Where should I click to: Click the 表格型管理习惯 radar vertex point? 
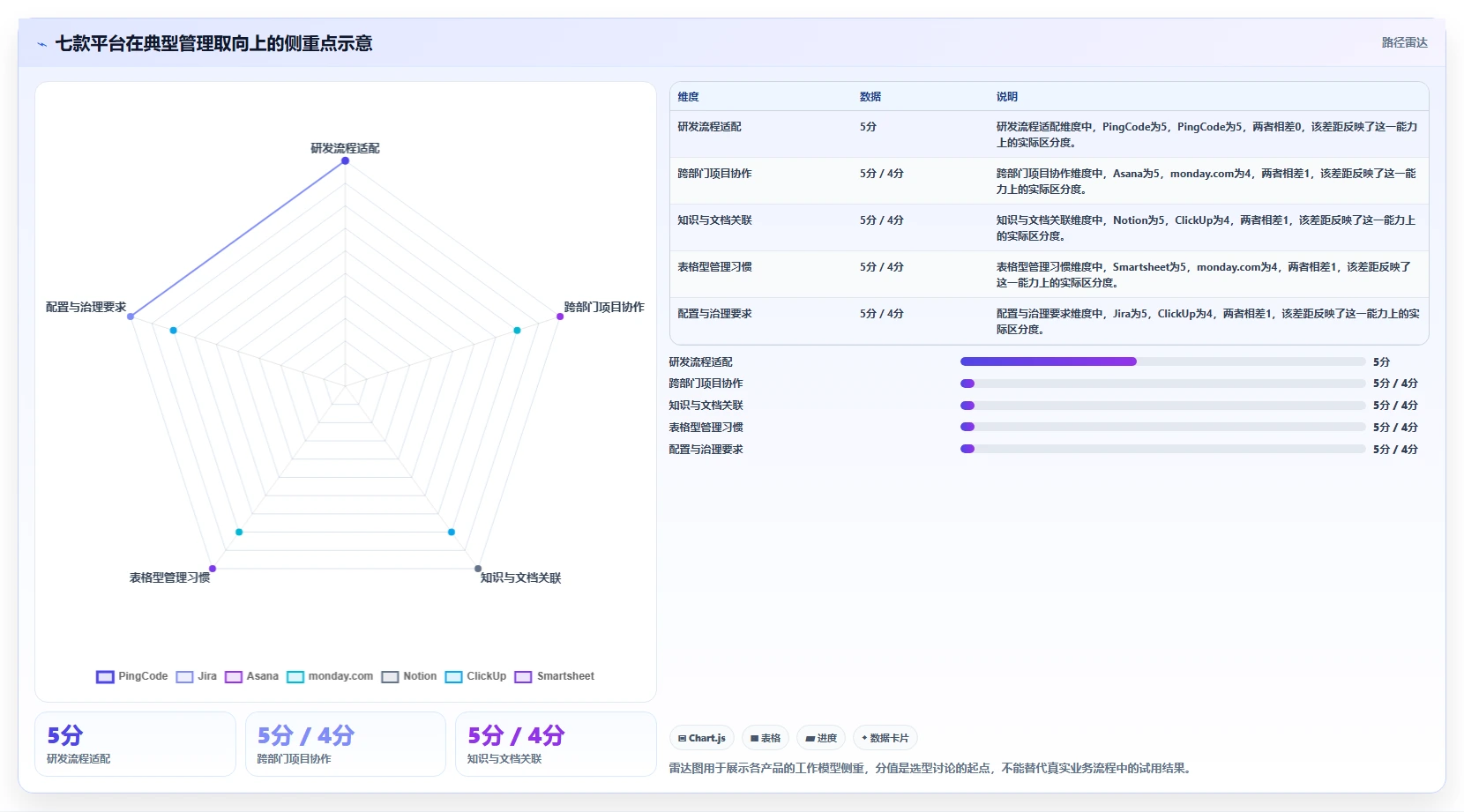pyautogui.click(x=213, y=569)
